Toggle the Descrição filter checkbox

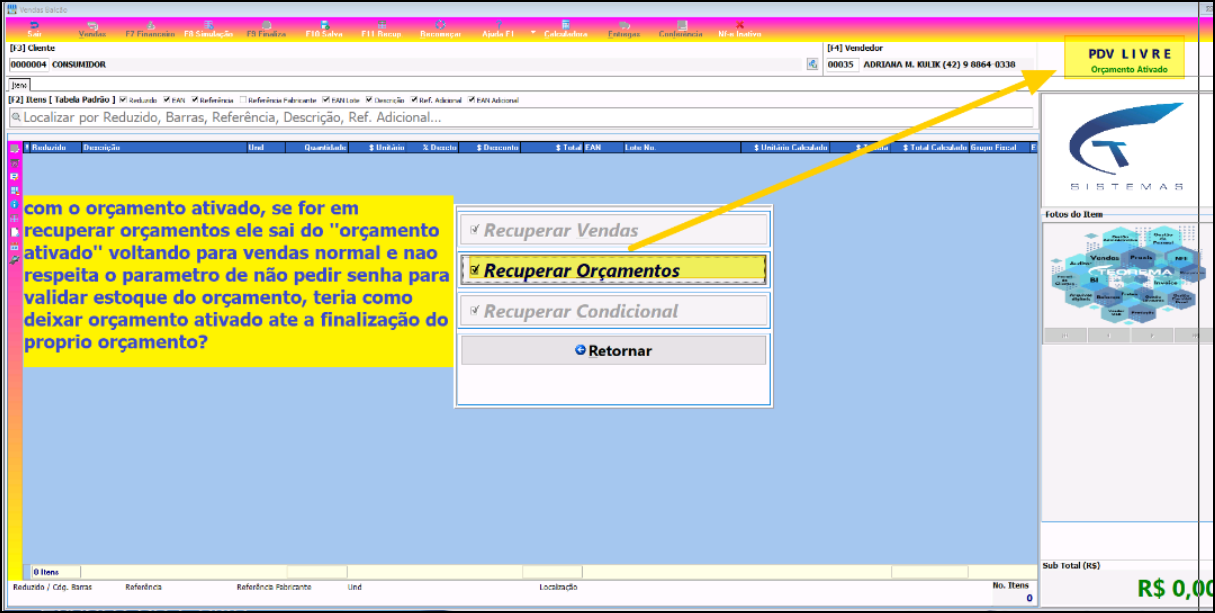point(369,100)
